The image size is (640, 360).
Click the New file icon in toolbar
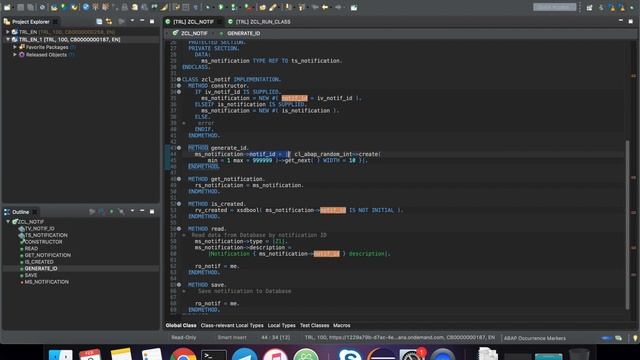click(7, 7)
